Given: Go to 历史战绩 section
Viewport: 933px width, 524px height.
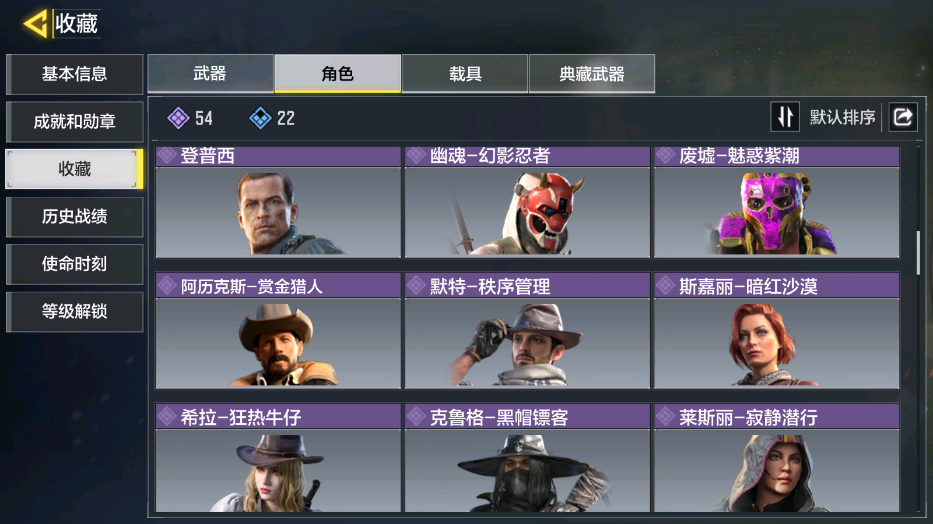Looking at the screenshot, I should click(74, 216).
